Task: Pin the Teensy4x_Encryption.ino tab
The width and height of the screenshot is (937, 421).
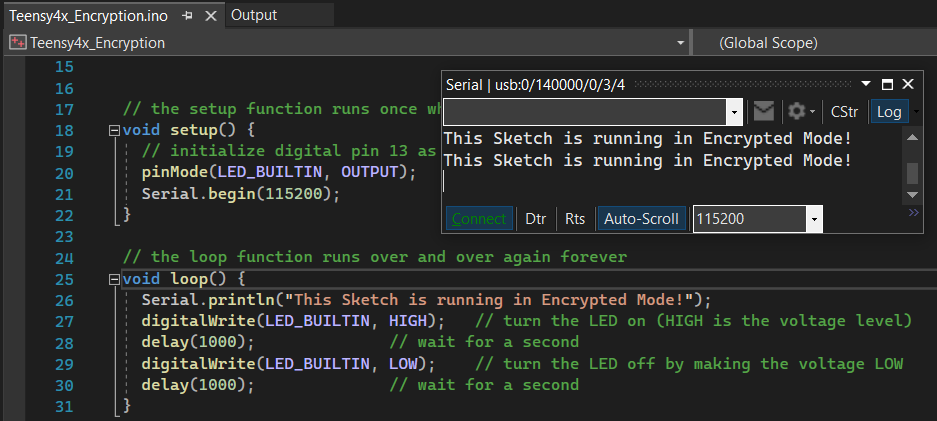Action: point(188,16)
